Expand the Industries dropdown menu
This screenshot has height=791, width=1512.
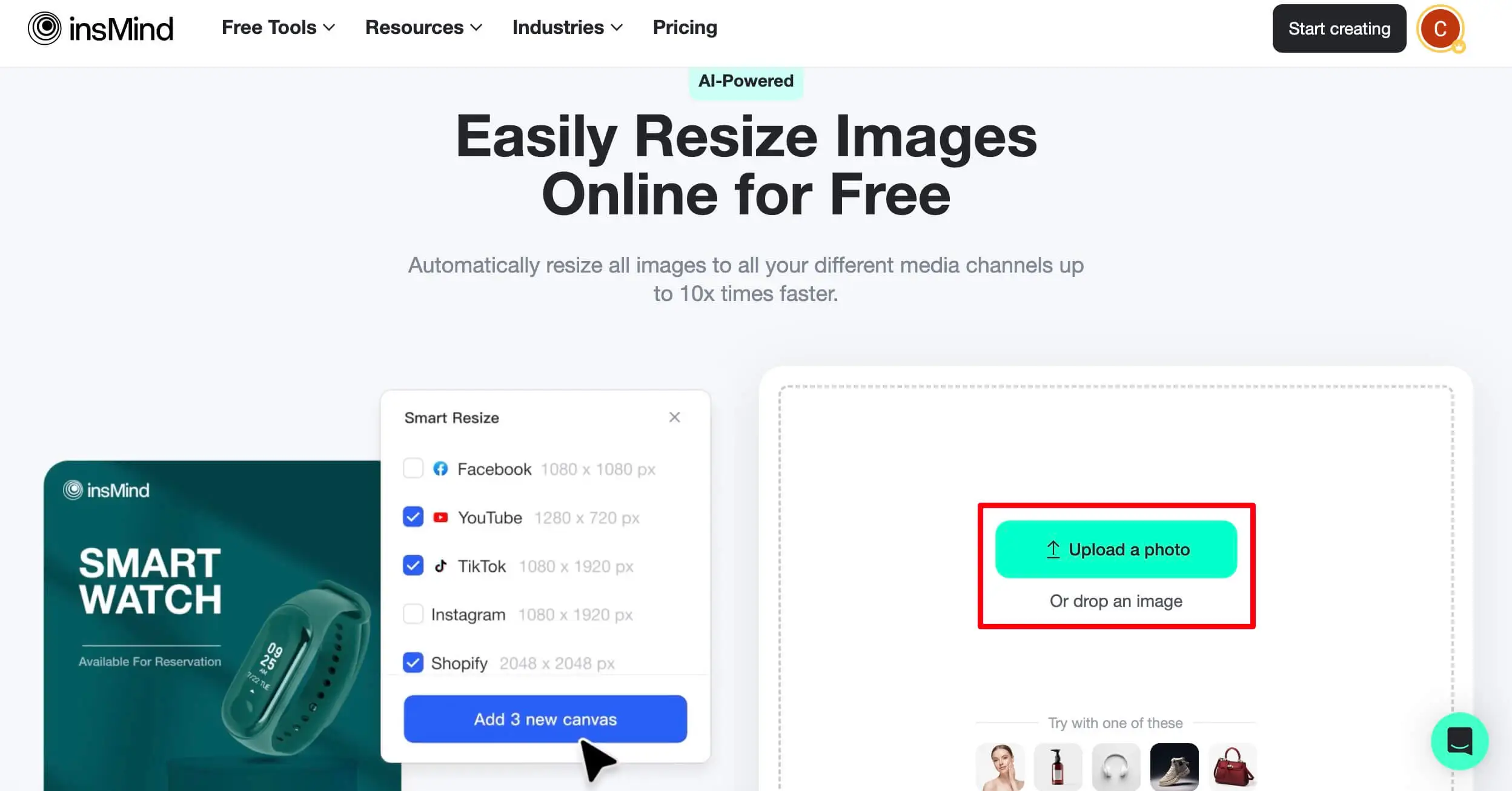566,27
